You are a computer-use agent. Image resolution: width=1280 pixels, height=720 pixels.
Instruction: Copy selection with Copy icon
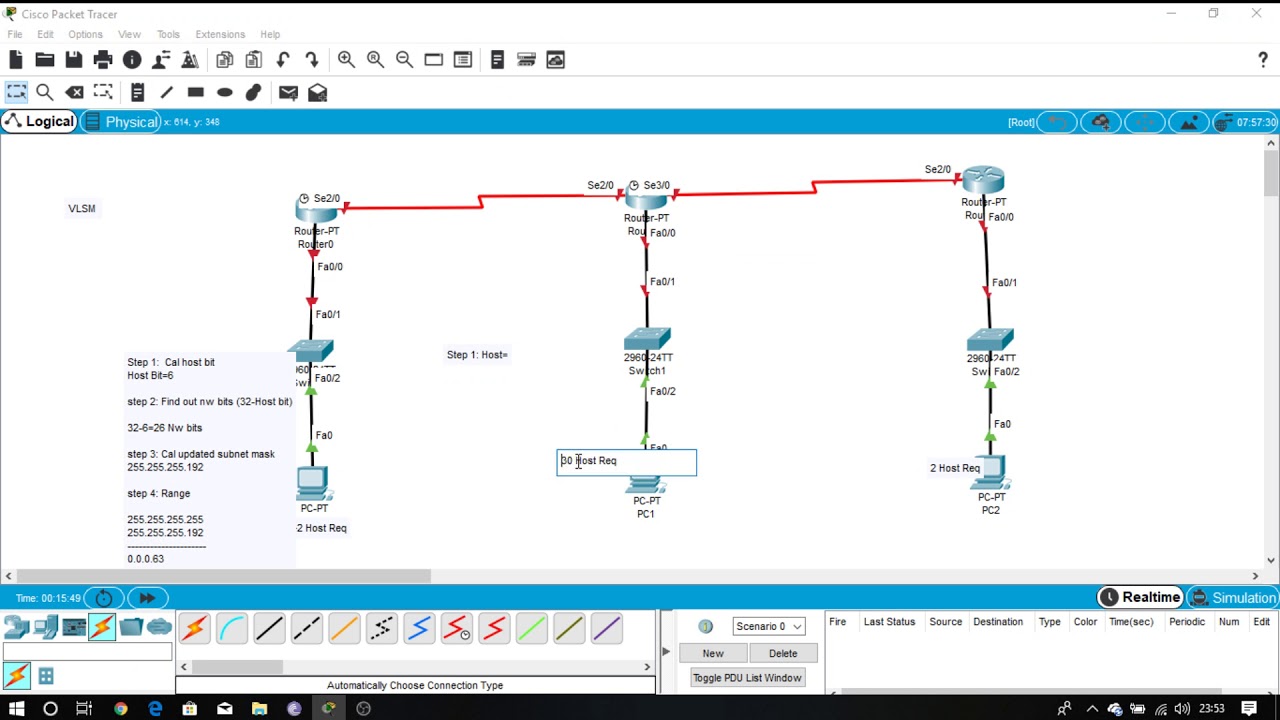click(x=225, y=60)
